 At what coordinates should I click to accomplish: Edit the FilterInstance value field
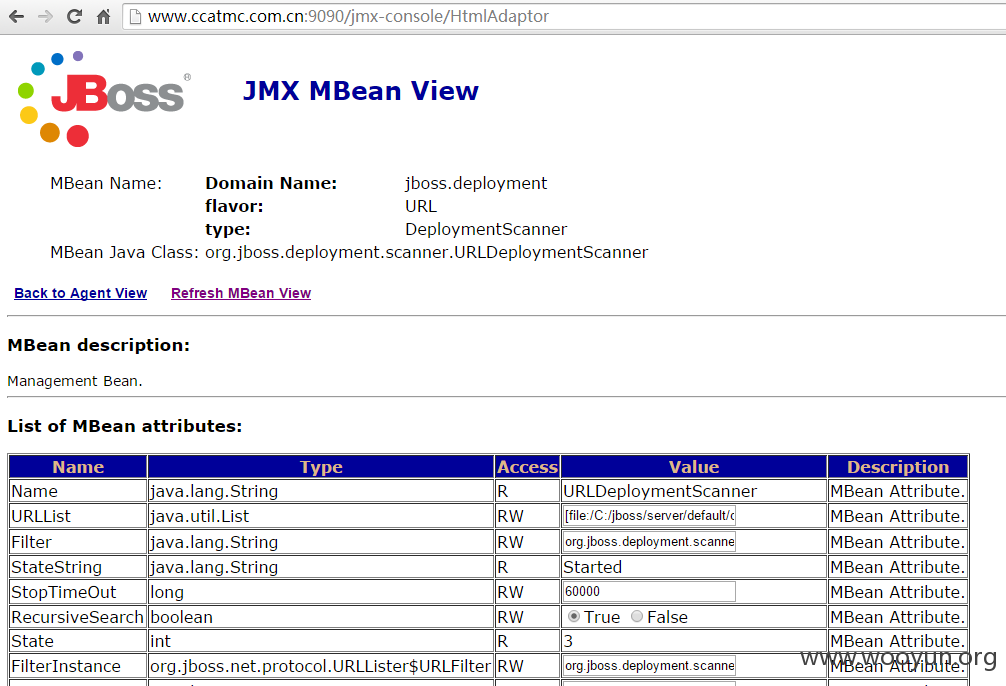(649, 665)
